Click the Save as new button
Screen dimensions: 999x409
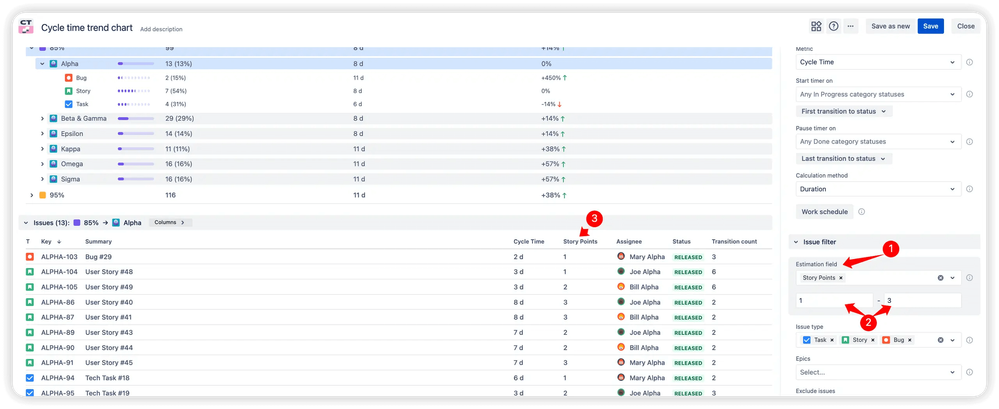888,27
